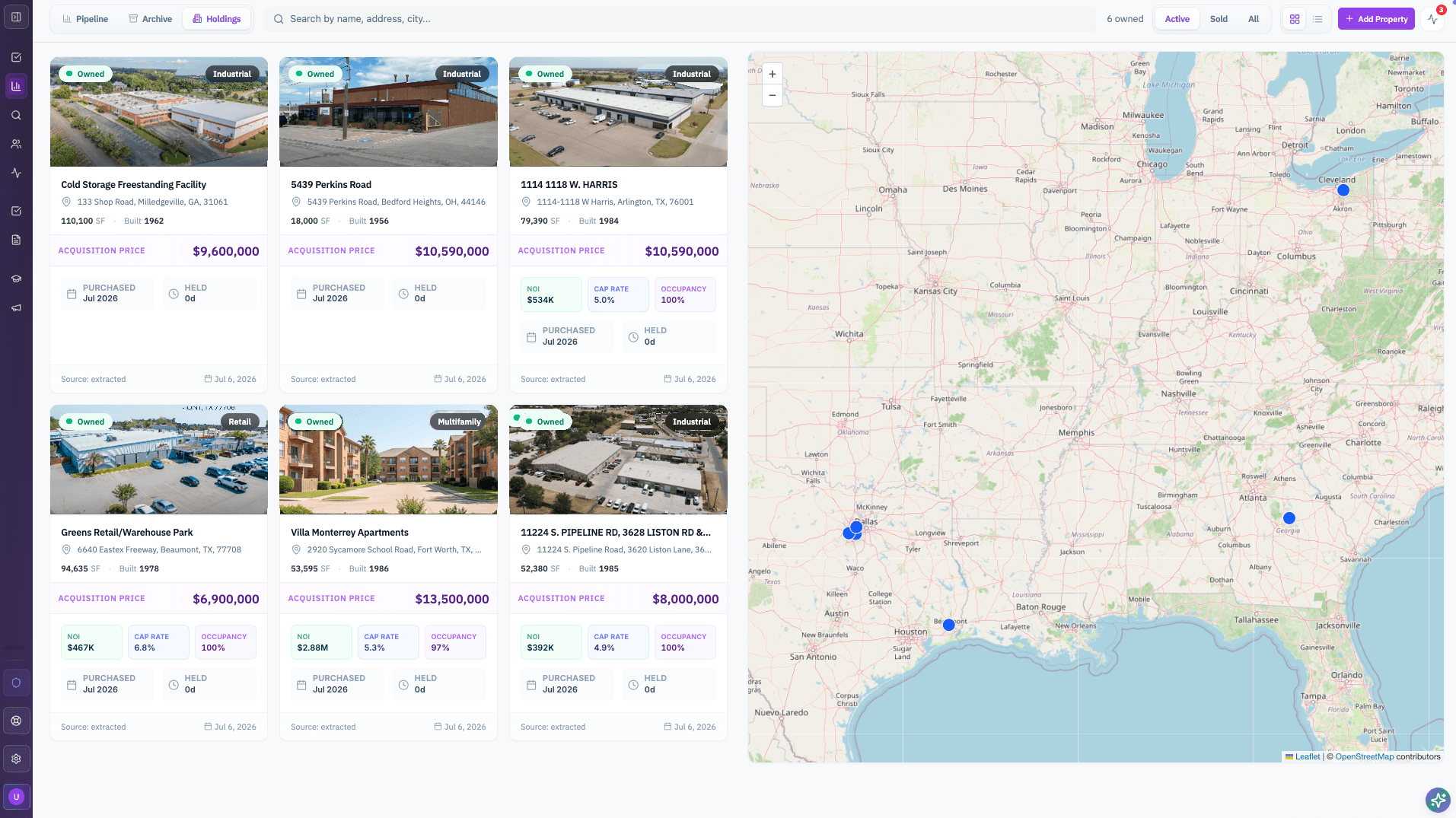Open the sparkle AI assistant button
This screenshot has height=818, width=1456.
1438,800
